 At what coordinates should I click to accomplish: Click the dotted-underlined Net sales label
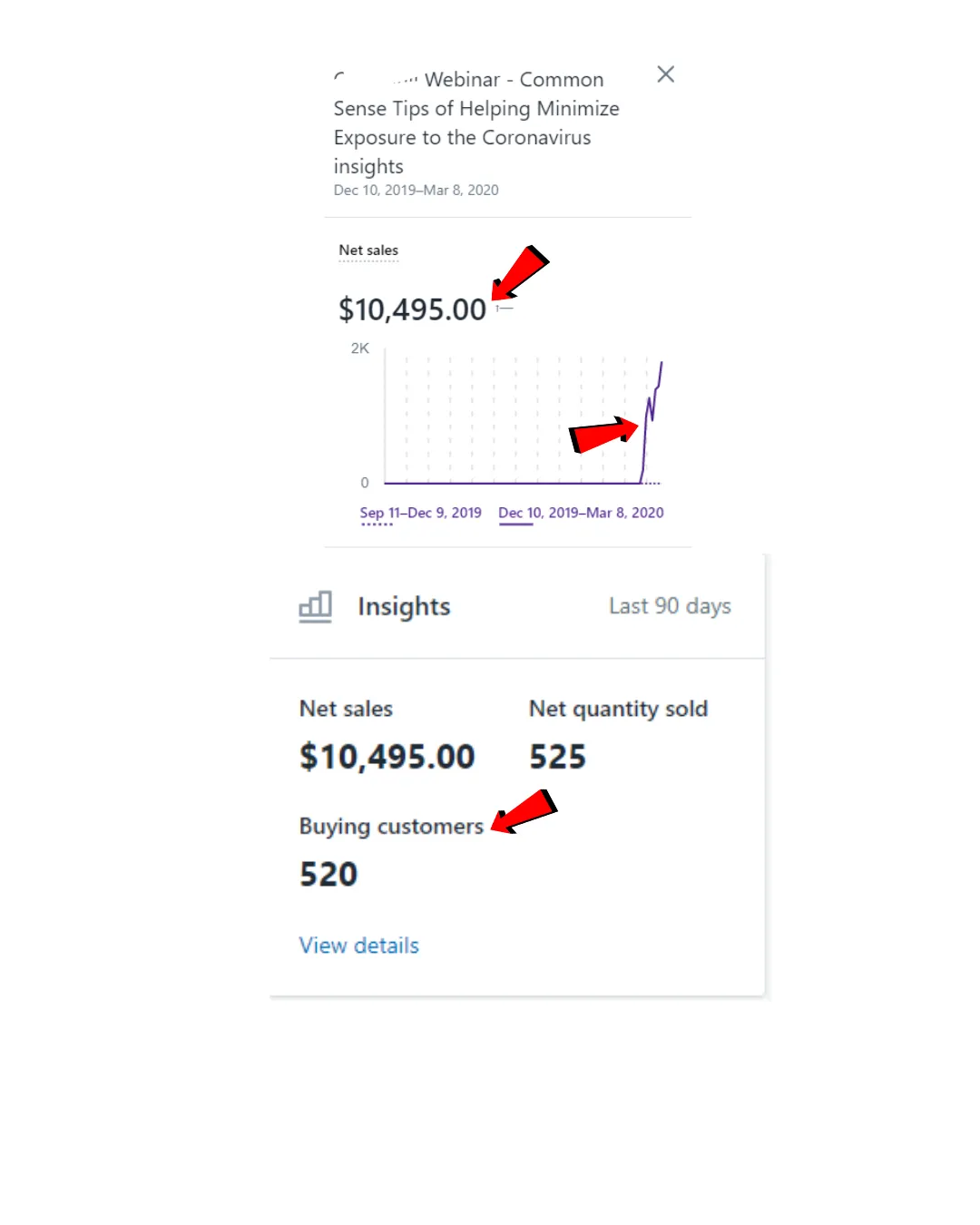coord(368,250)
